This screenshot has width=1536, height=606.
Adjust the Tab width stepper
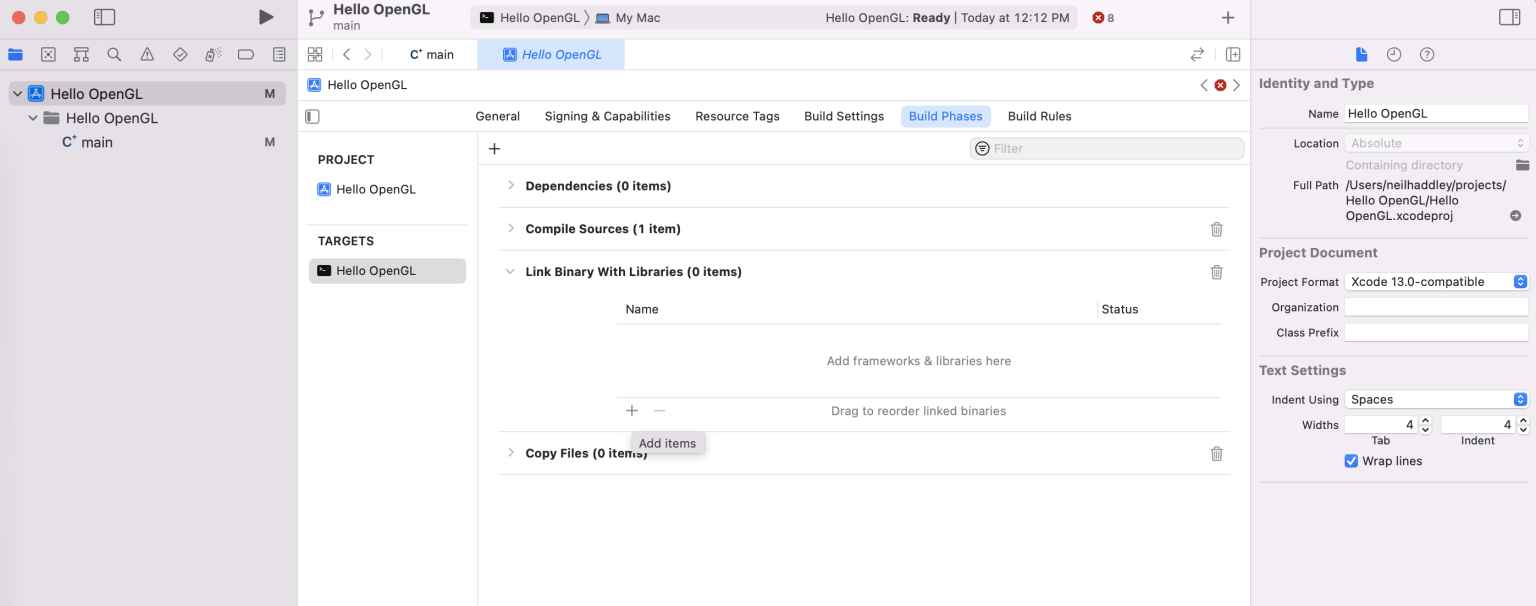click(1426, 425)
